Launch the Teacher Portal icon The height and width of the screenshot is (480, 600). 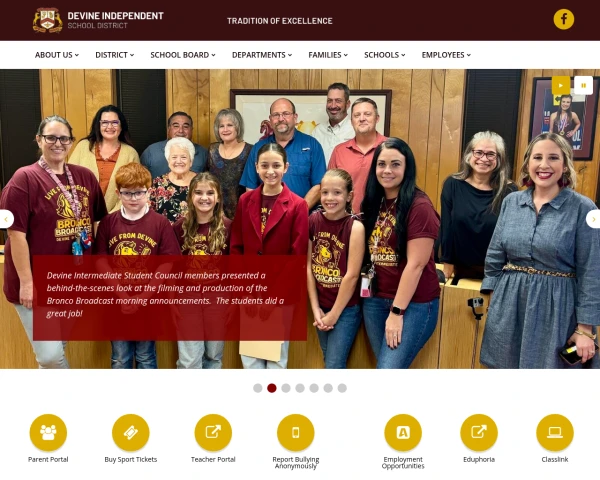(x=213, y=432)
